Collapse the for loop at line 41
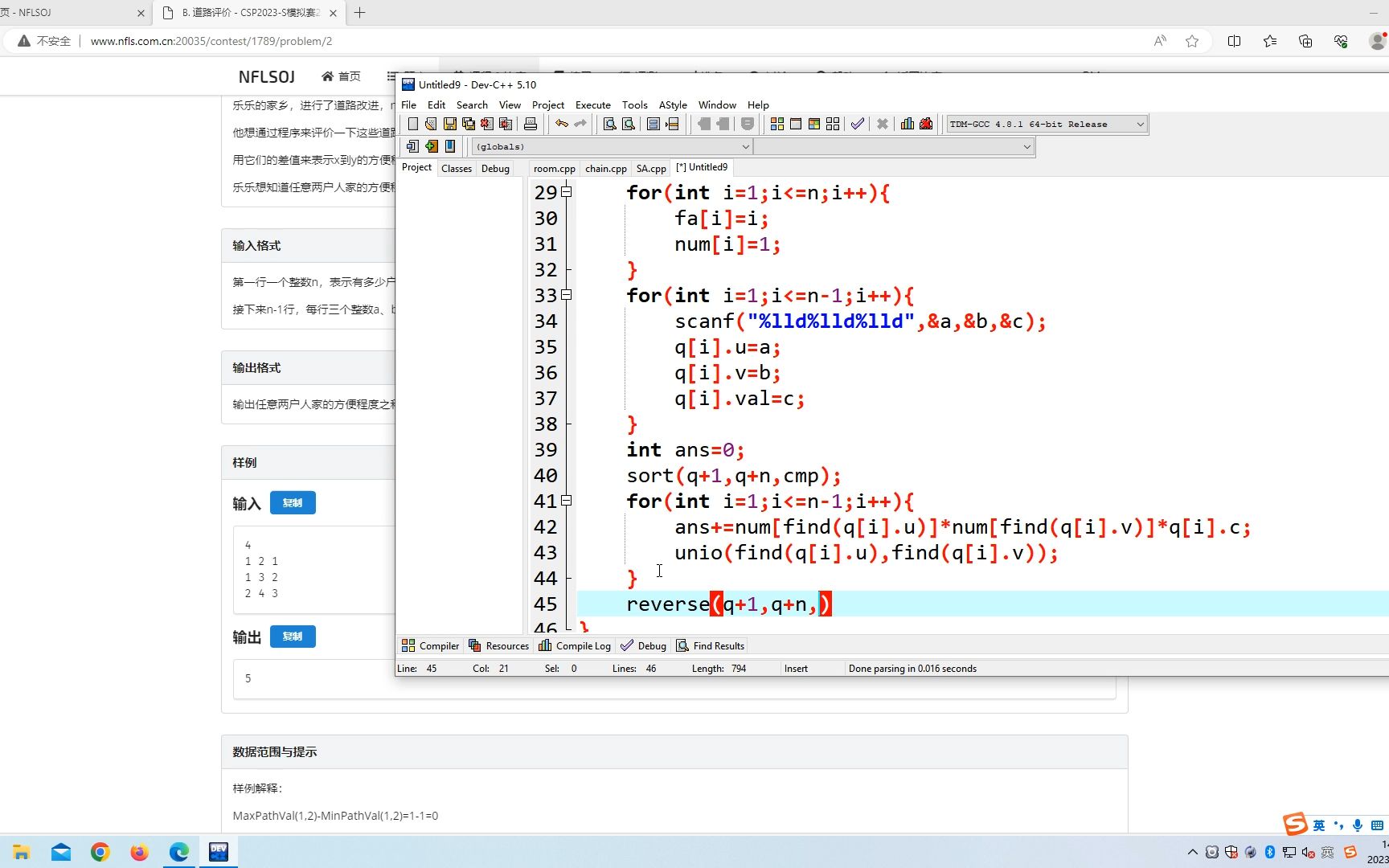 [x=567, y=501]
